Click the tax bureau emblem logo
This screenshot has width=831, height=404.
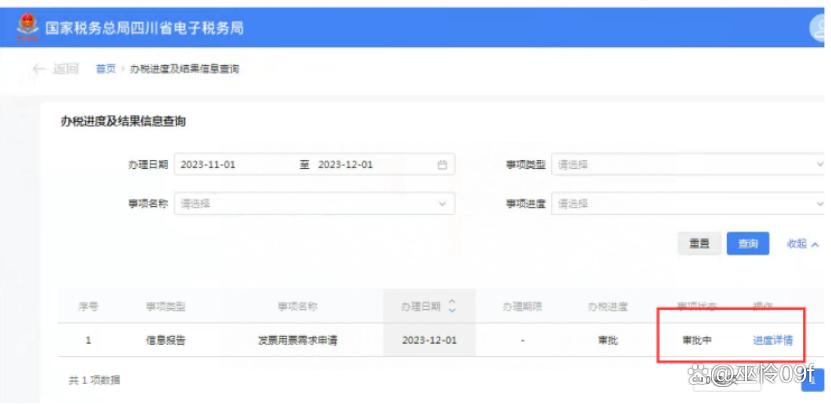[27, 27]
